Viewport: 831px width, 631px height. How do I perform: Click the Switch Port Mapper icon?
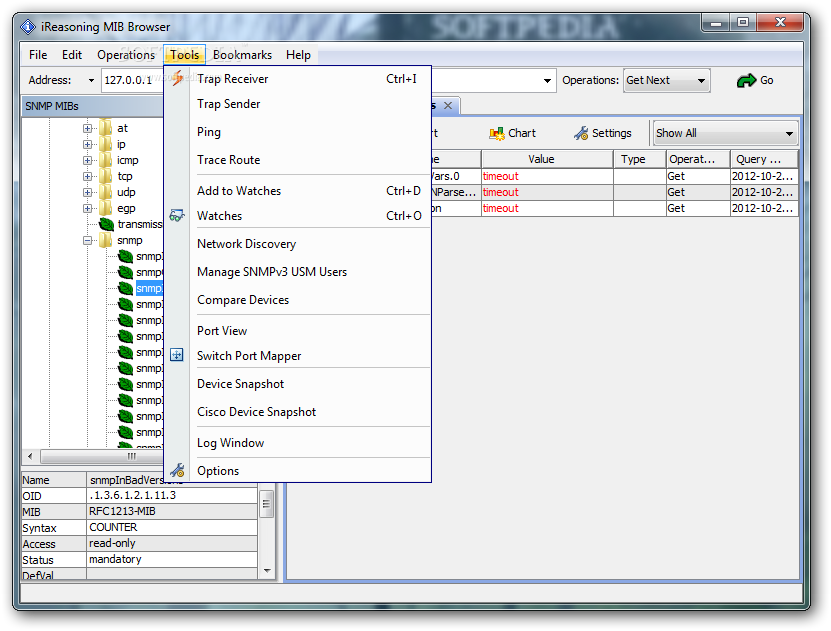(x=177, y=355)
